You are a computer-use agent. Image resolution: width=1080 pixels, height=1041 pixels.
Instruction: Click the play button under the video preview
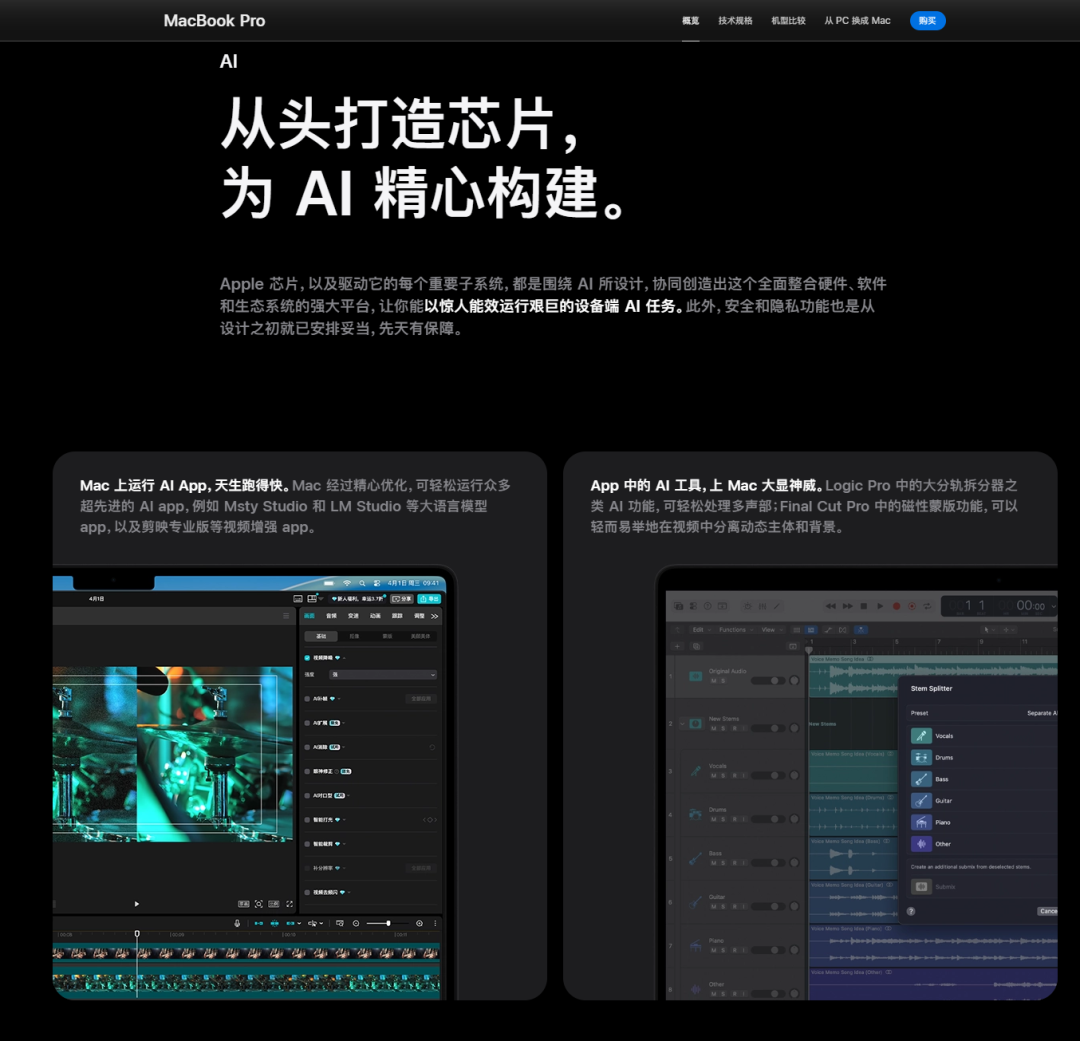pyautogui.click(x=136, y=904)
